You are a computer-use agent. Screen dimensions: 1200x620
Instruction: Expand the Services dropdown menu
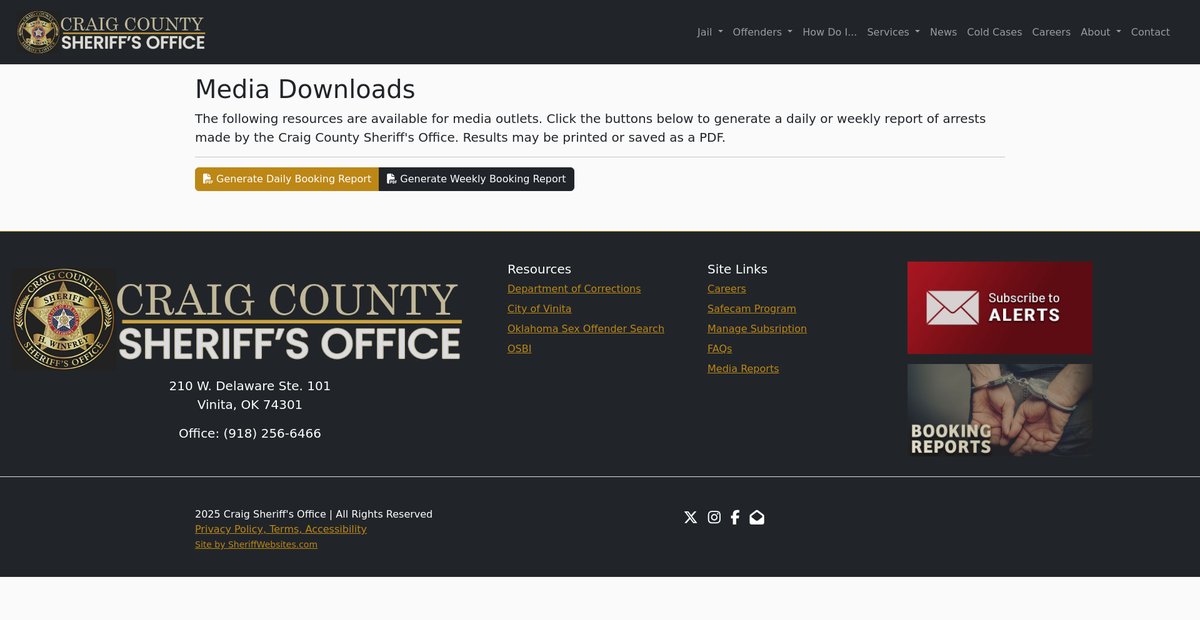point(893,32)
